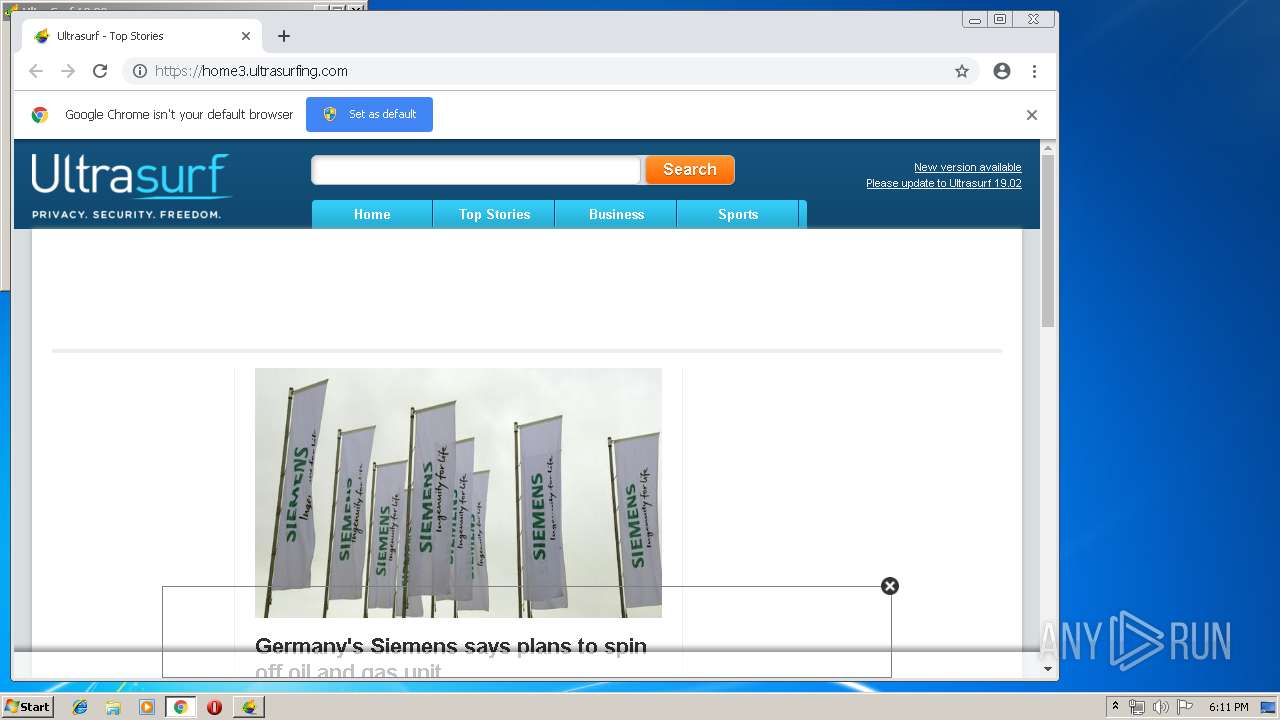This screenshot has height=720, width=1280.
Task: Open the Top Stories navigation tab
Action: click(x=494, y=214)
